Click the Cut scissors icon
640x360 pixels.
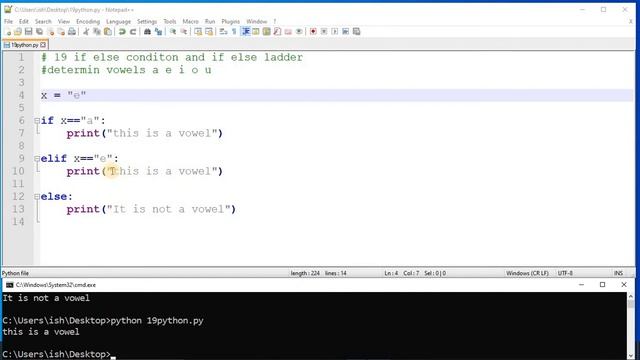click(86, 32)
